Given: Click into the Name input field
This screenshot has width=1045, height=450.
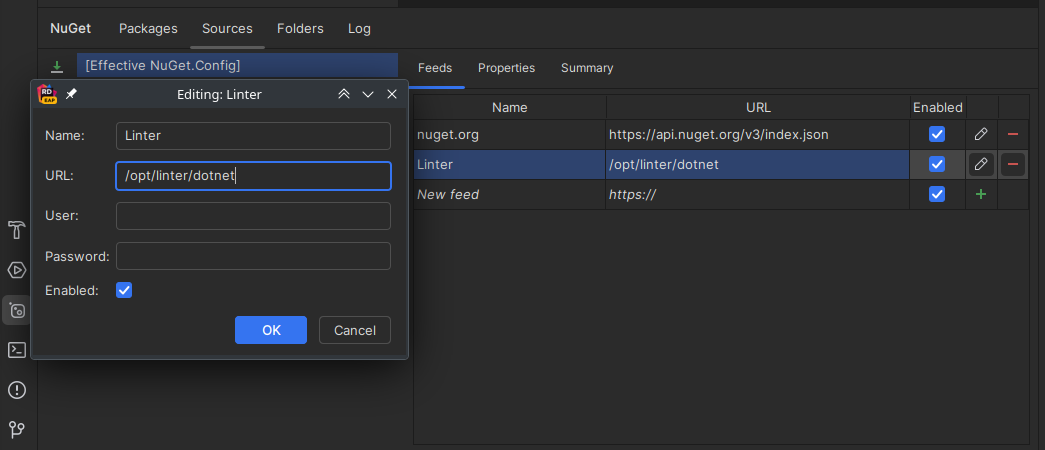Looking at the screenshot, I should [253, 136].
